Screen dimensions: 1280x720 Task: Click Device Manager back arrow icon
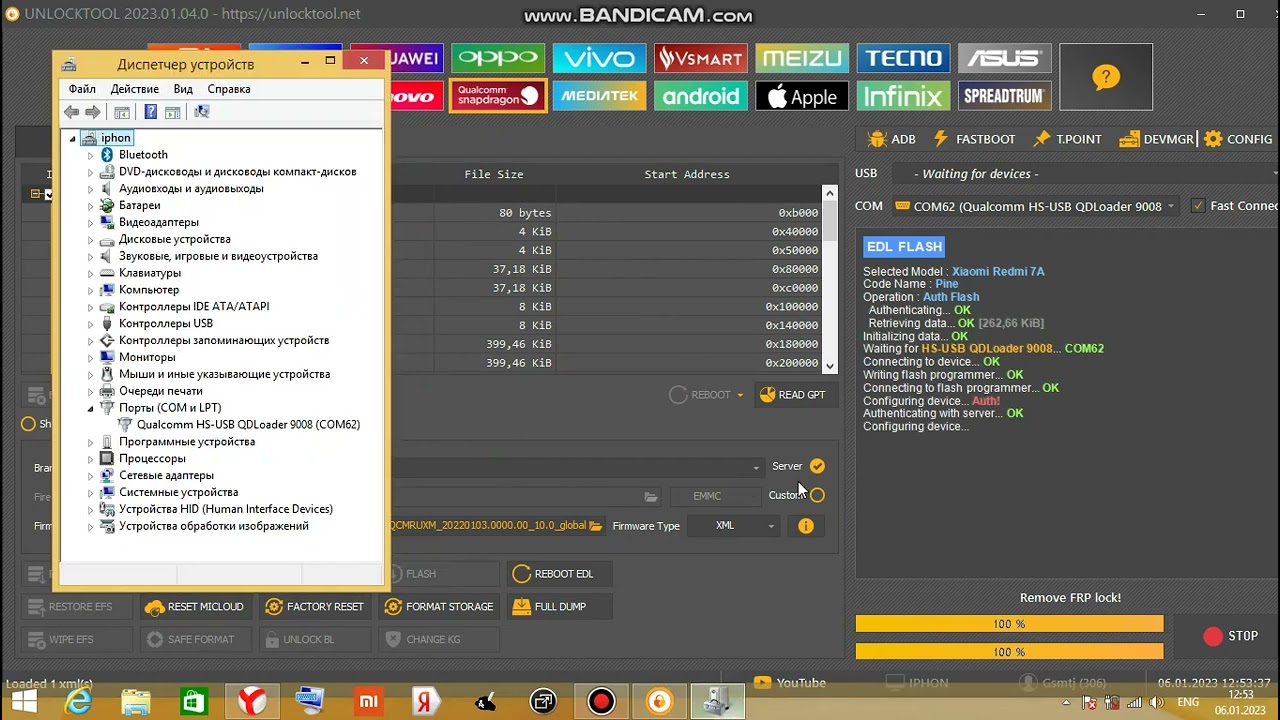tap(71, 112)
